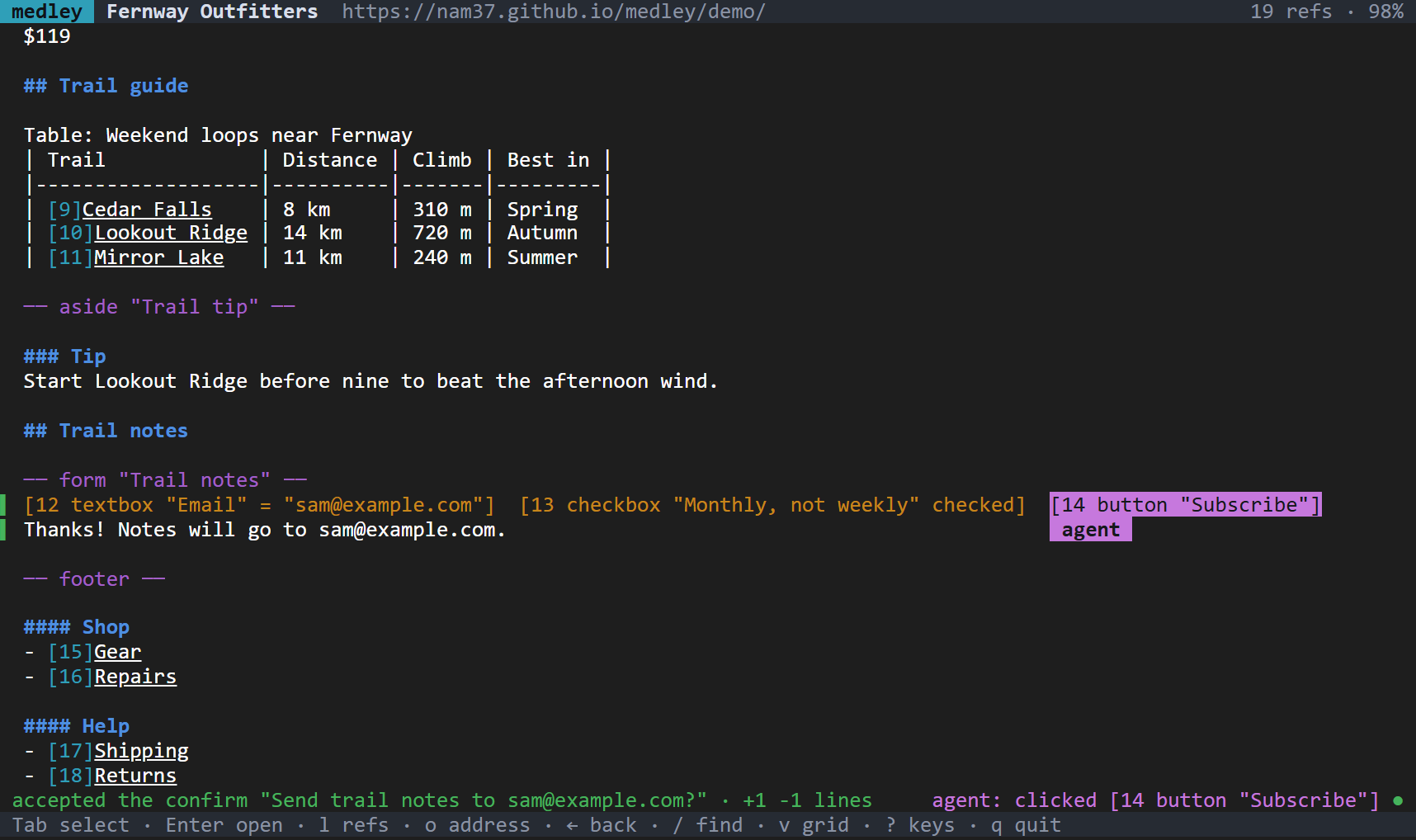
Task: Click the "Summer" best-in cell
Action: point(542,257)
